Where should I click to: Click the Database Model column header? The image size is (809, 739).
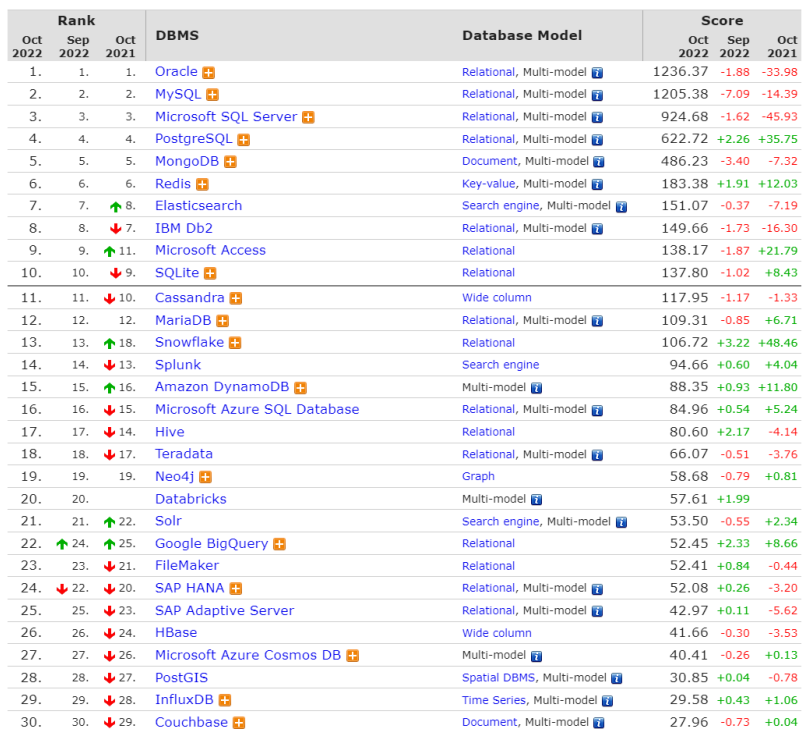[522, 36]
